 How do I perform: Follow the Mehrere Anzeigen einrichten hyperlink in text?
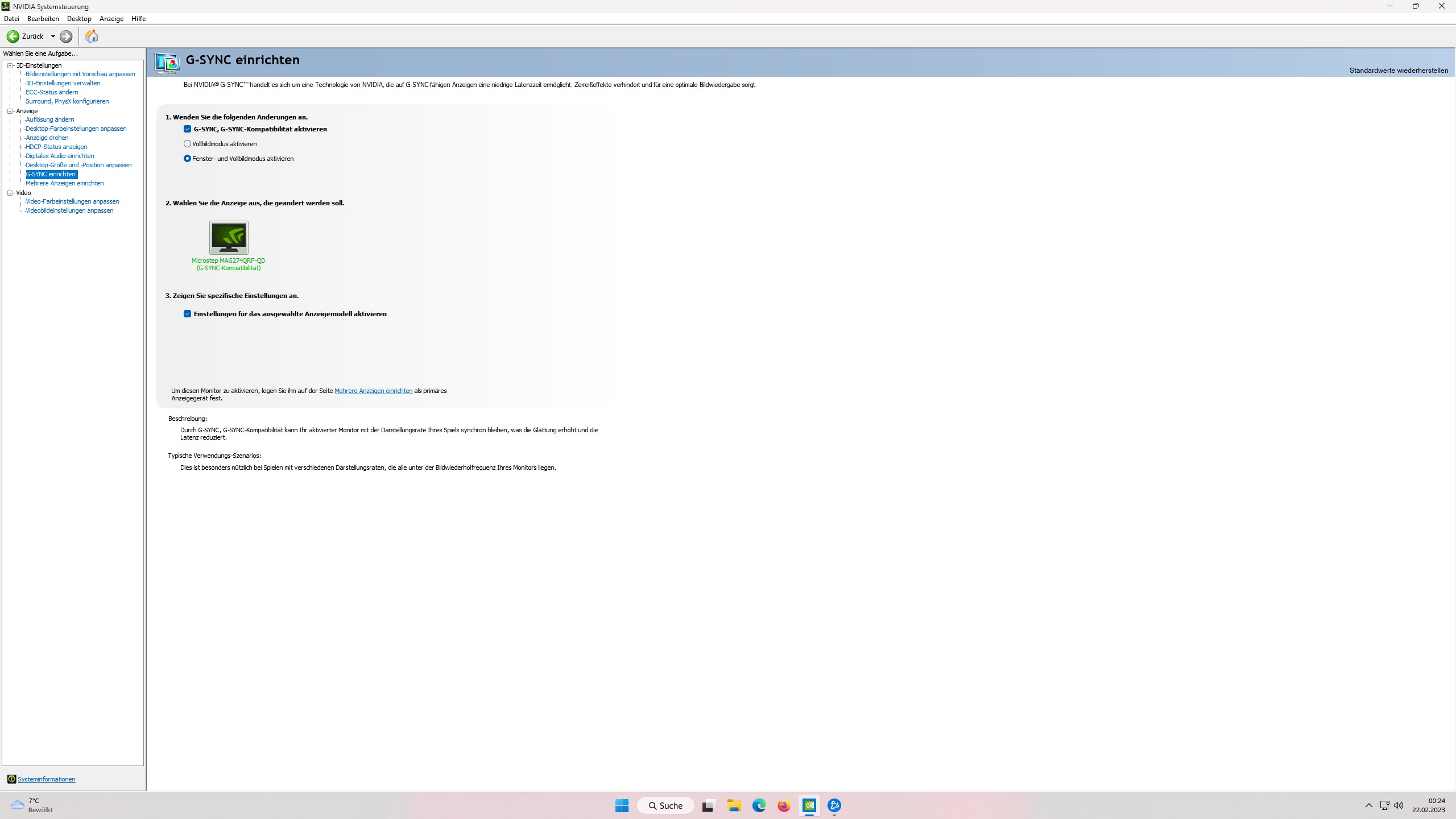click(x=373, y=391)
